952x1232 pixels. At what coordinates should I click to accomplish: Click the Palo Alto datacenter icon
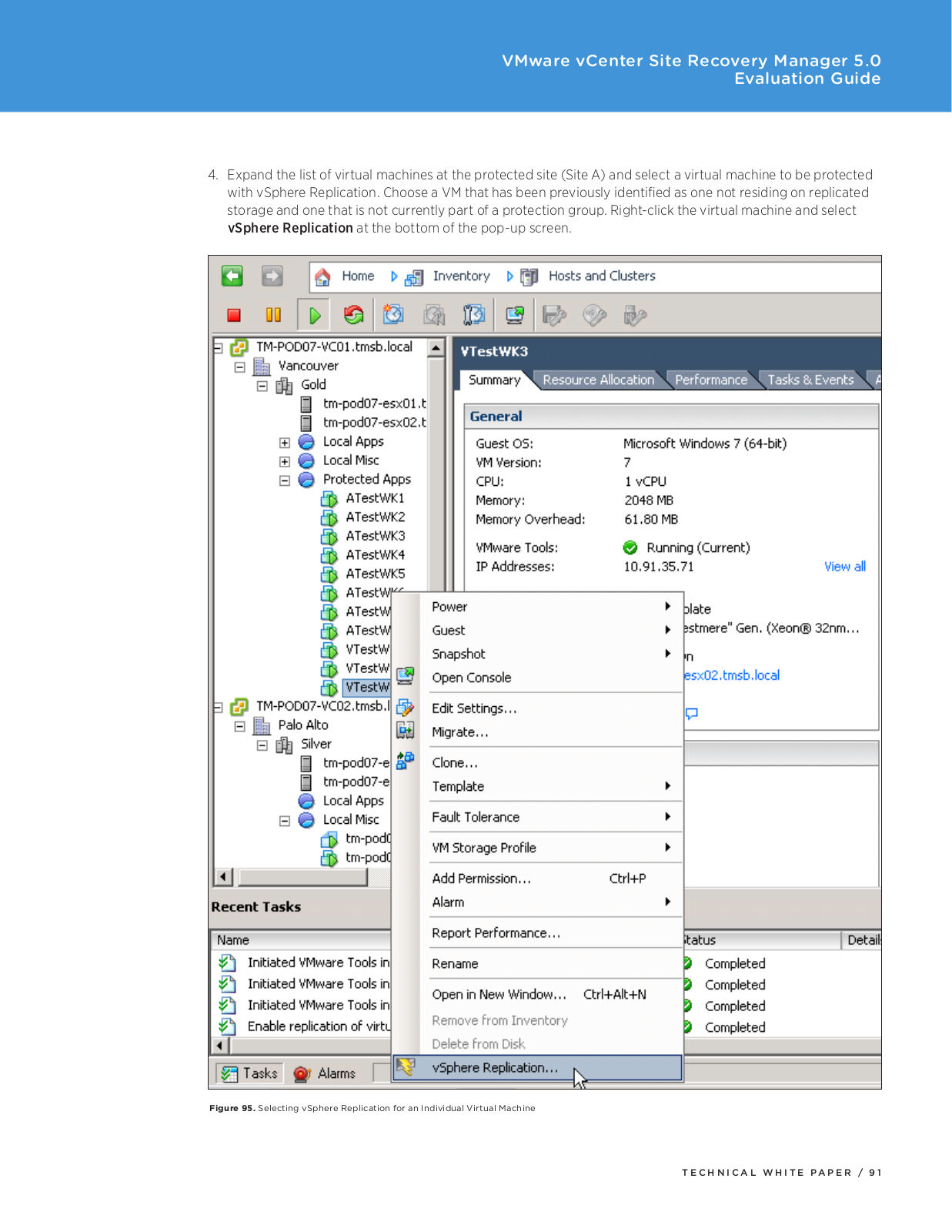pyautogui.click(x=262, y=725)
